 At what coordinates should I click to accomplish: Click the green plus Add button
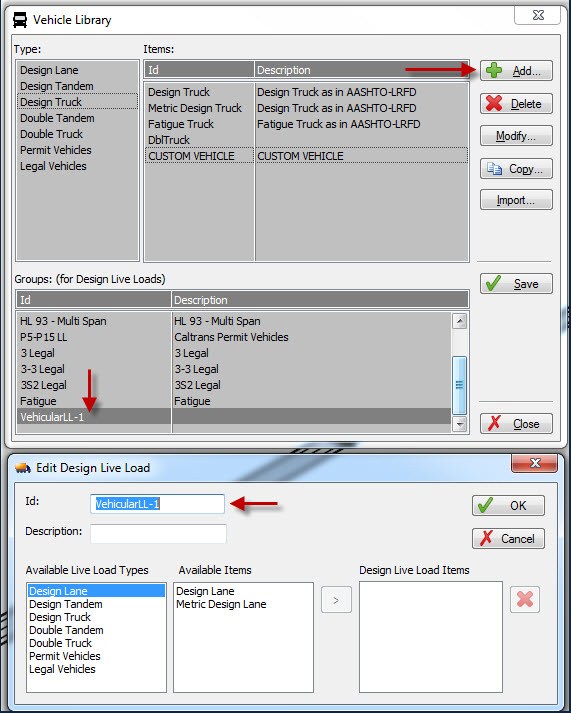(x=516, y=70)
